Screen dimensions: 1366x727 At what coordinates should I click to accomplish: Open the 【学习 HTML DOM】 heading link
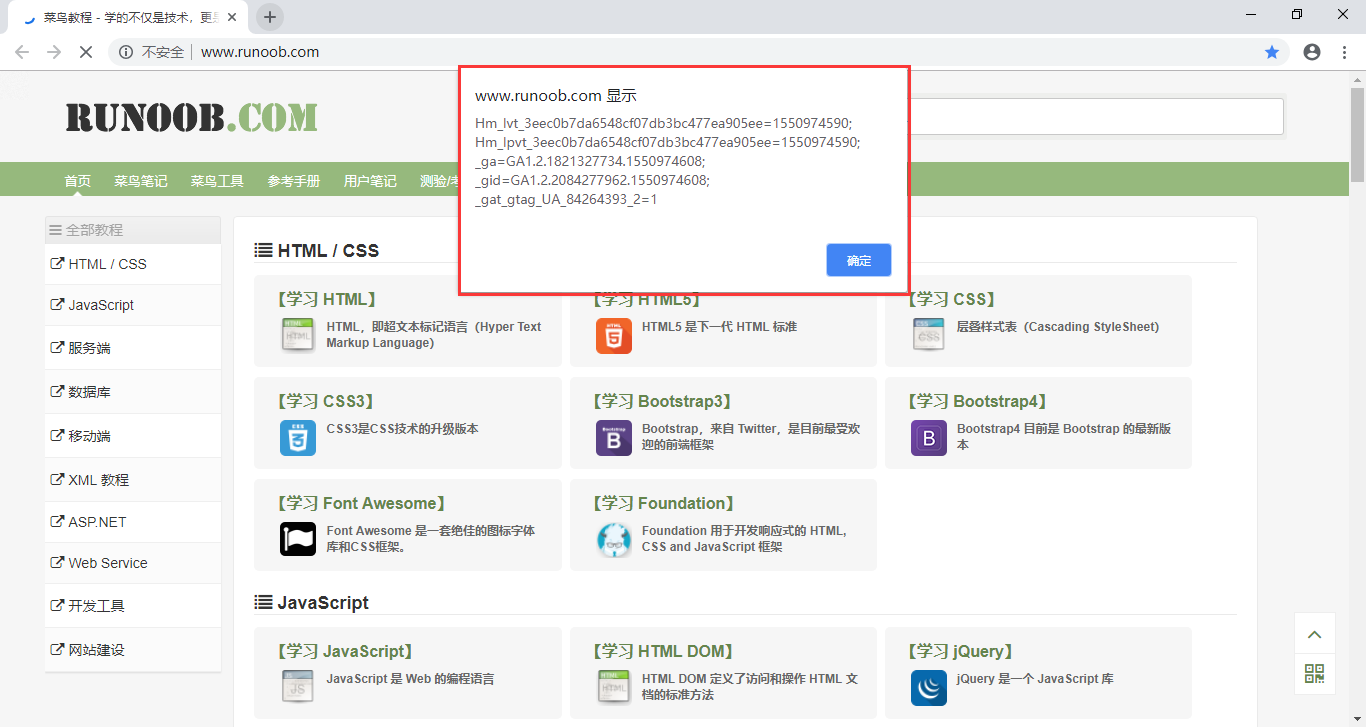[663, 651]
